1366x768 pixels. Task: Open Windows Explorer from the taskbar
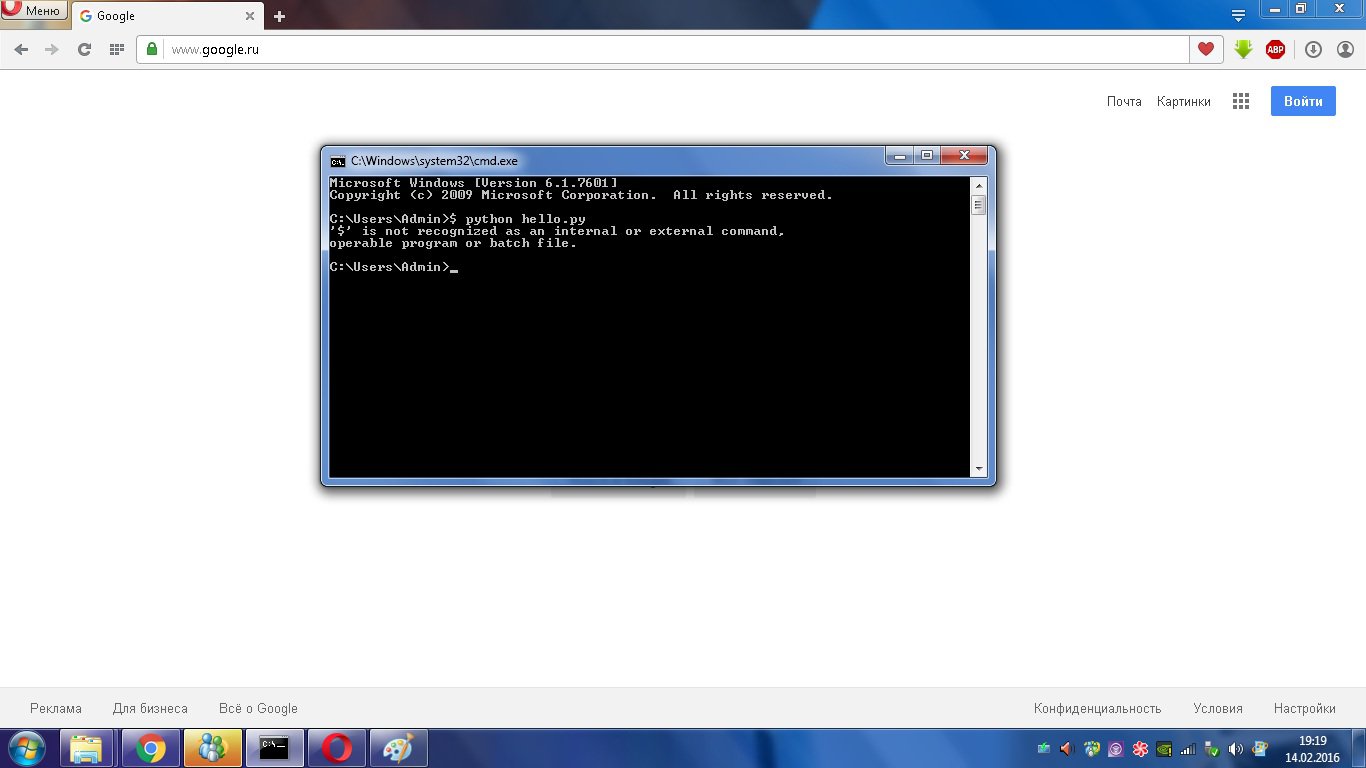pyautogui.click(x=87, y=748)
